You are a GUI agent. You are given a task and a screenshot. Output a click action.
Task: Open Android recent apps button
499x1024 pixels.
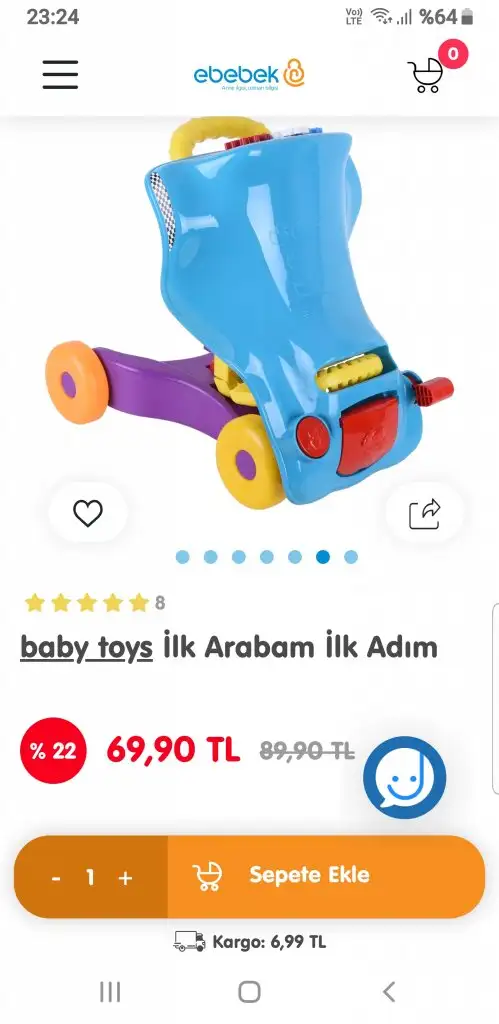[110, 991]
